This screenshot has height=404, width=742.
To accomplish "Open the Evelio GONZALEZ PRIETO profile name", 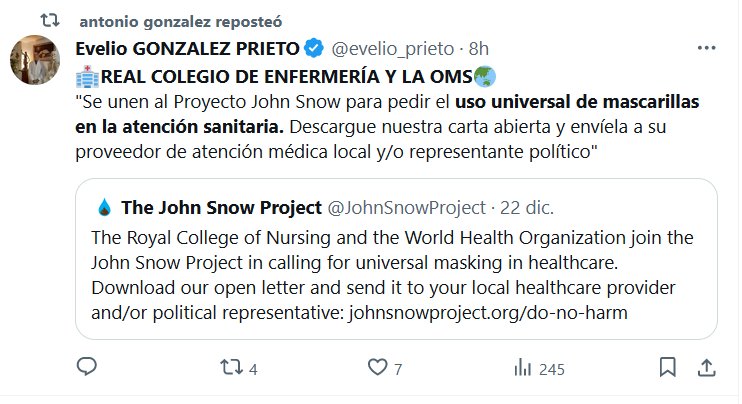I will click(x=187, y=49).
